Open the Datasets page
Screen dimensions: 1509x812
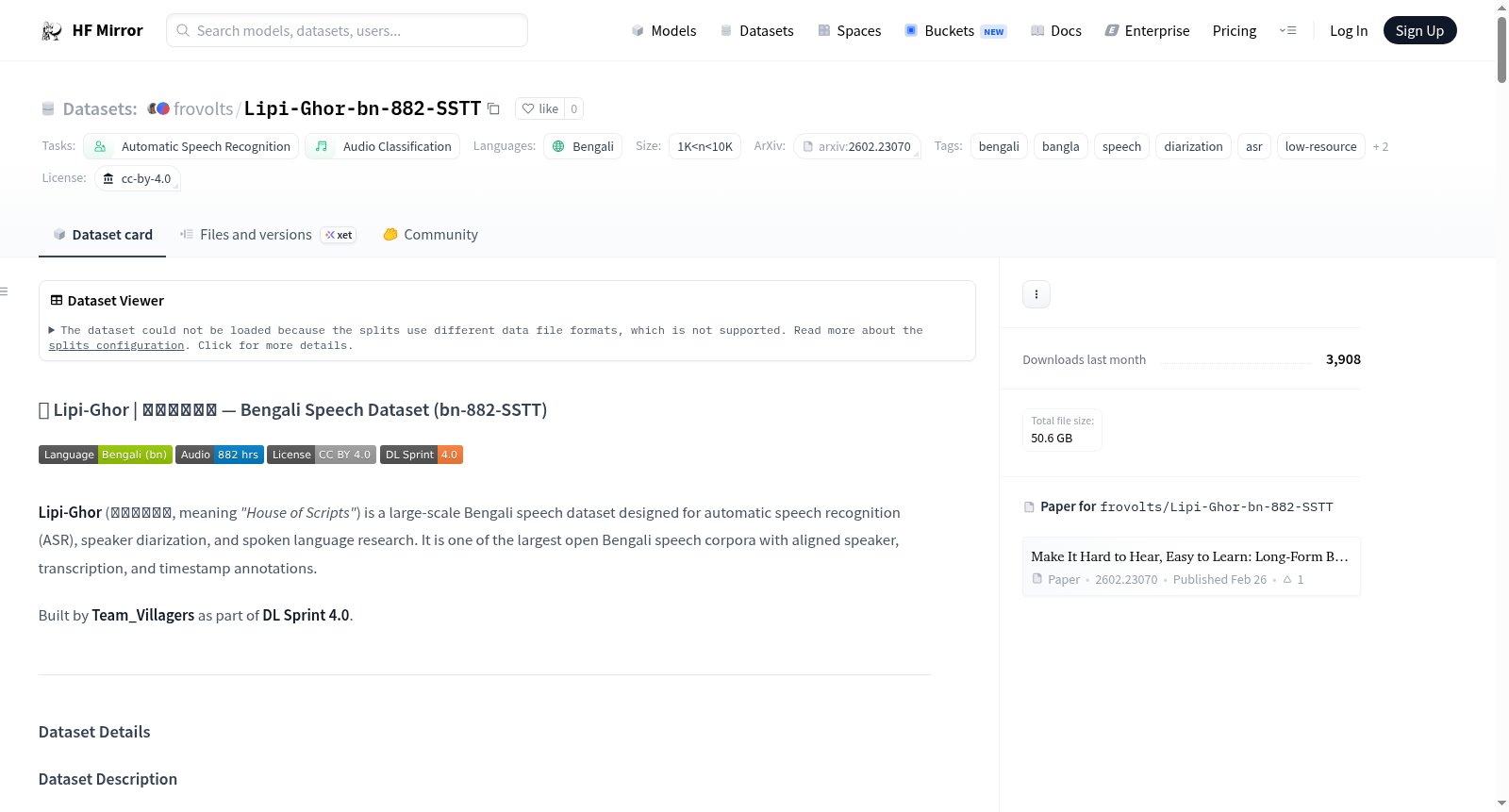757,31
